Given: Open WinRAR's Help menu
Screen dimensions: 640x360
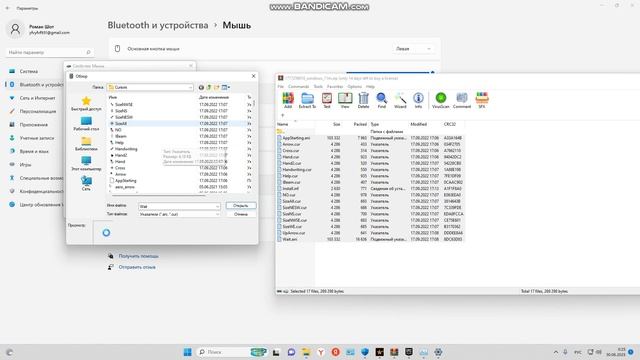Looking at the screenshot, I should (x=370, y=87).
